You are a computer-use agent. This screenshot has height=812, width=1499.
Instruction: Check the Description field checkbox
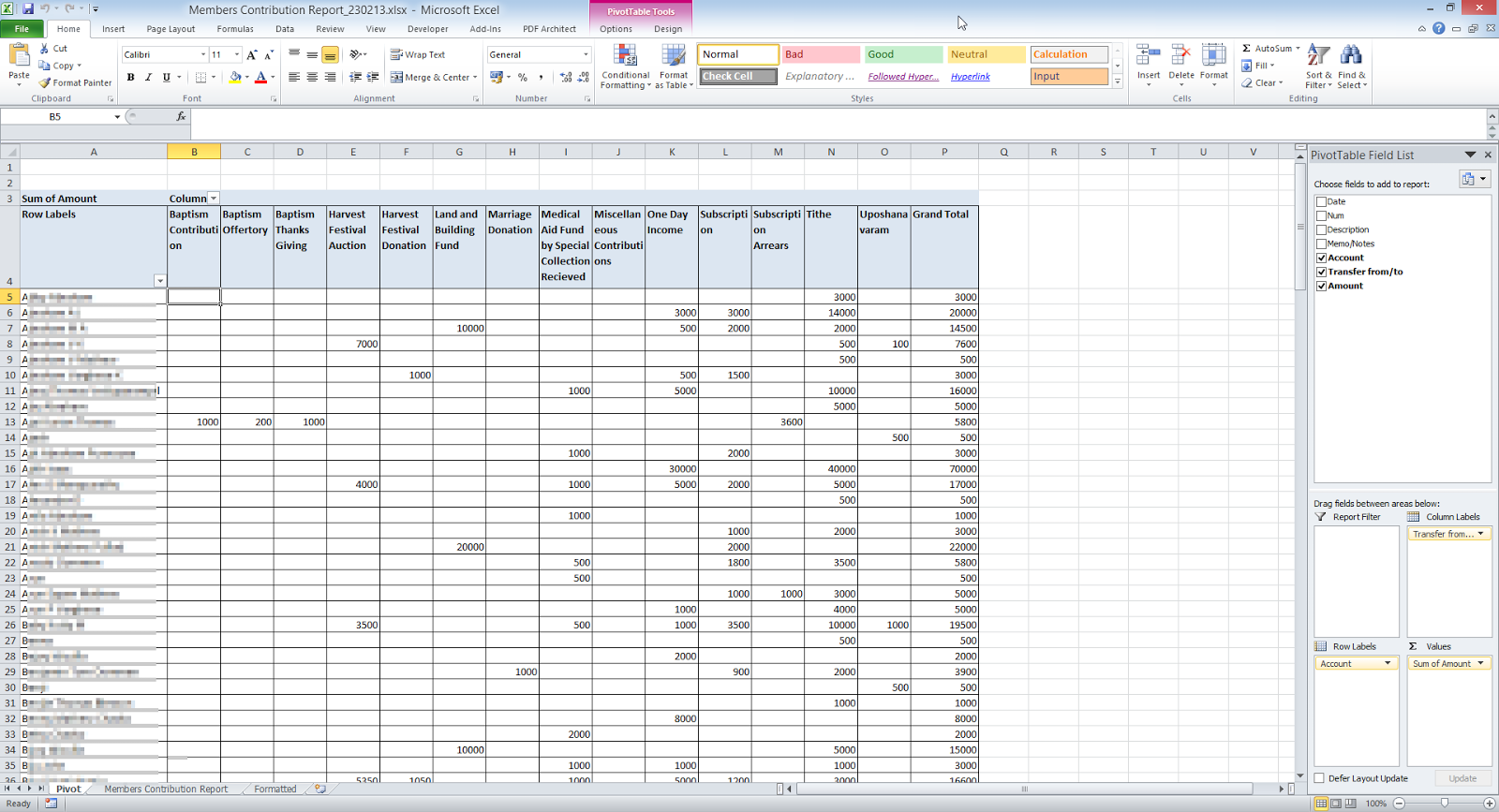(1321, 229)
